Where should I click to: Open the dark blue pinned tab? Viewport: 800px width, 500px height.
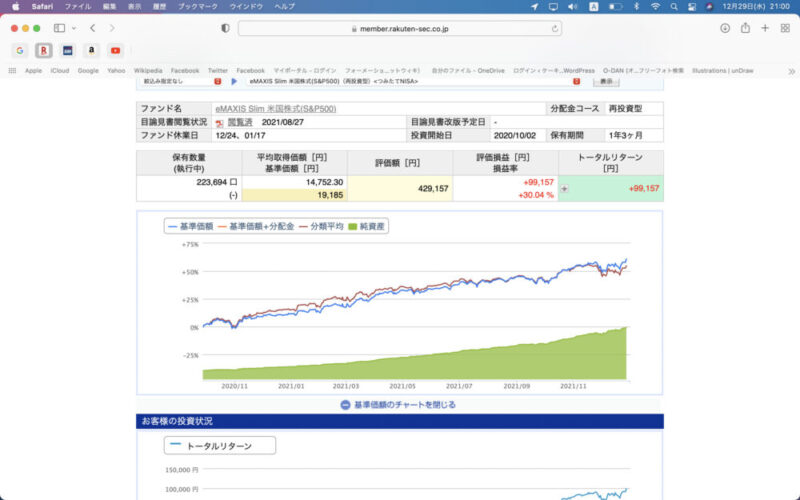[x=67, y=50]
